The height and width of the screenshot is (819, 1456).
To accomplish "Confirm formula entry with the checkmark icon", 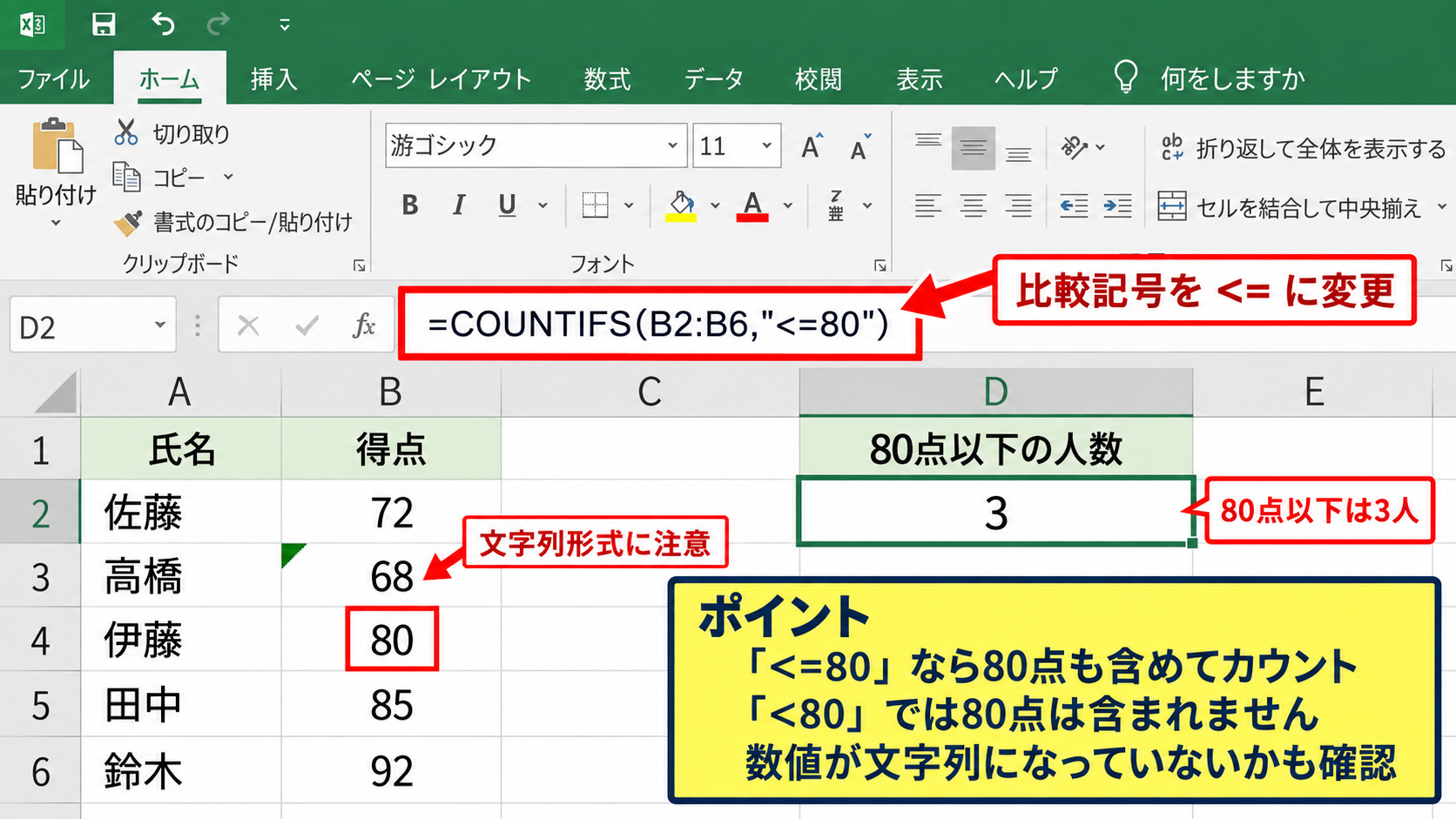I will coord(307,326).
